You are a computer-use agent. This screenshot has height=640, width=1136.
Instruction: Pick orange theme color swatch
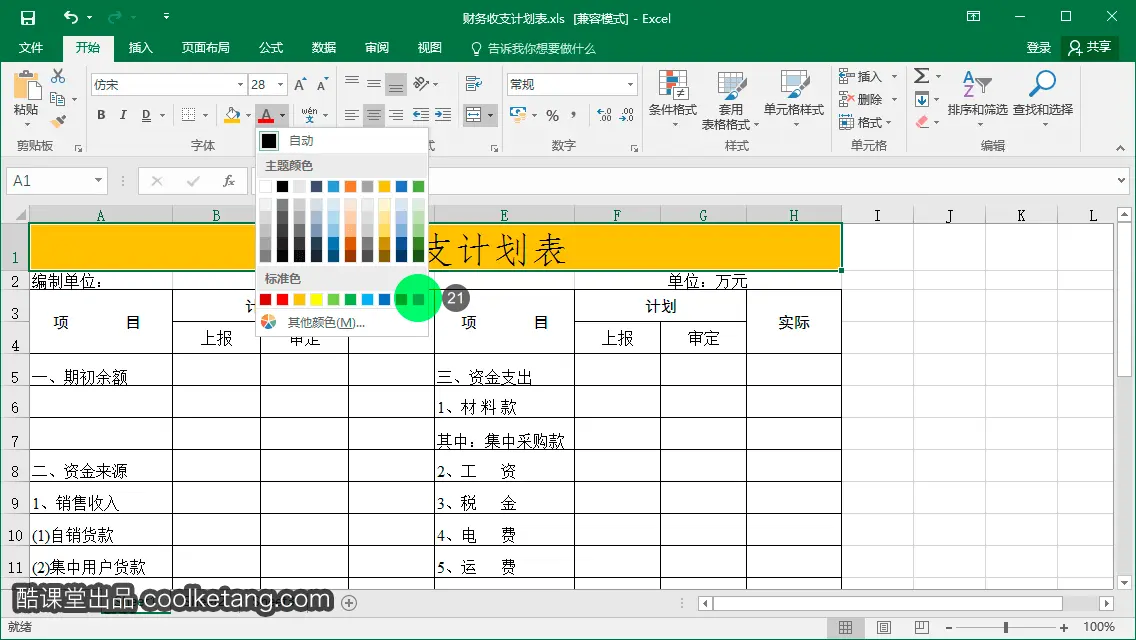click(x=351, y=186)
